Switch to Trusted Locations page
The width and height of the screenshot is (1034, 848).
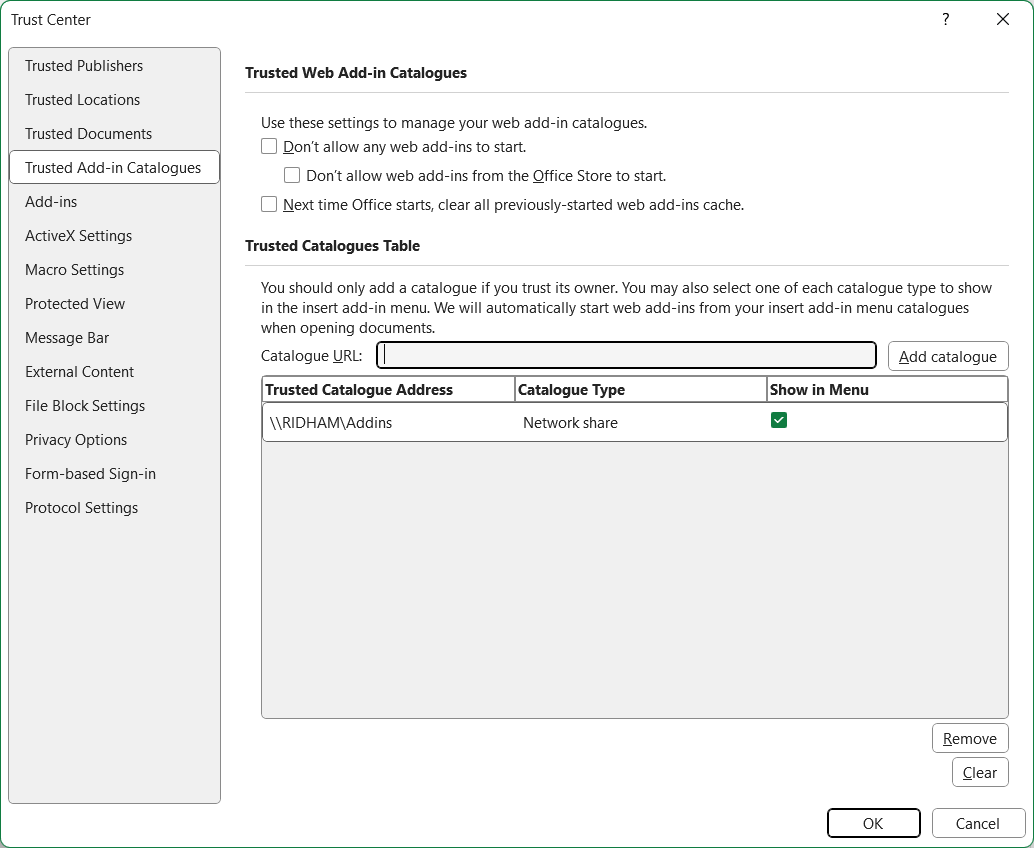(82, 100)
